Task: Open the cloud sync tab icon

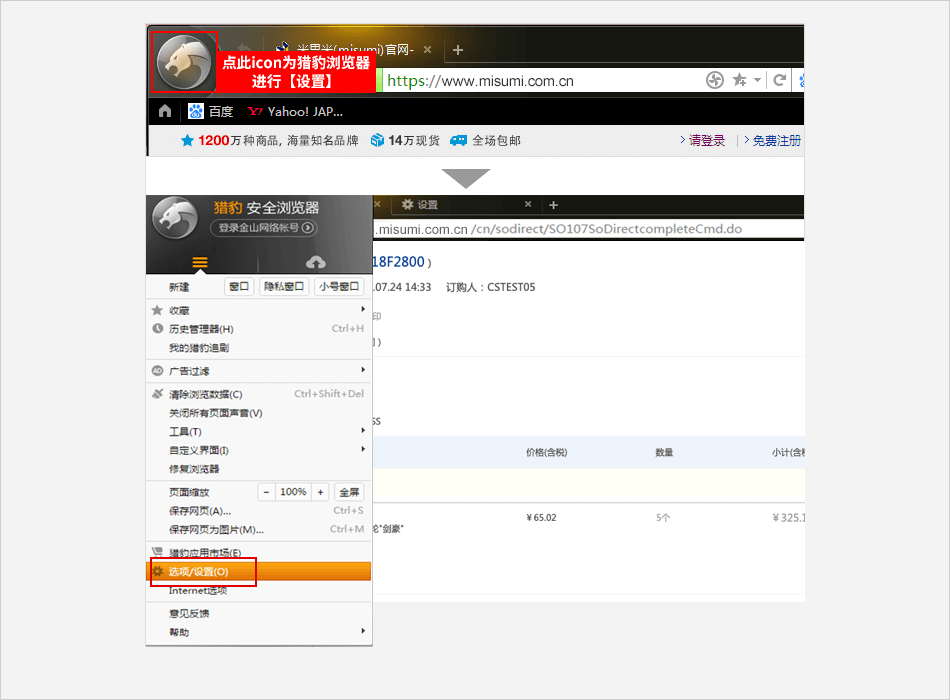Action: 315,262
